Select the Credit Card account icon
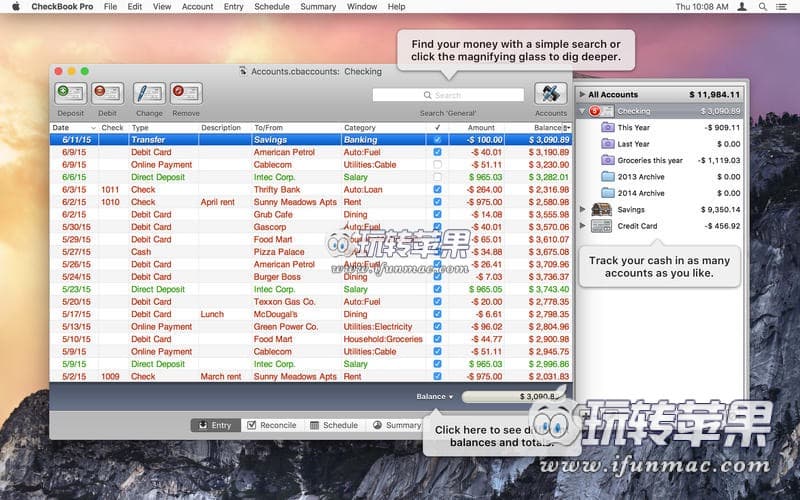 point(601,226)
